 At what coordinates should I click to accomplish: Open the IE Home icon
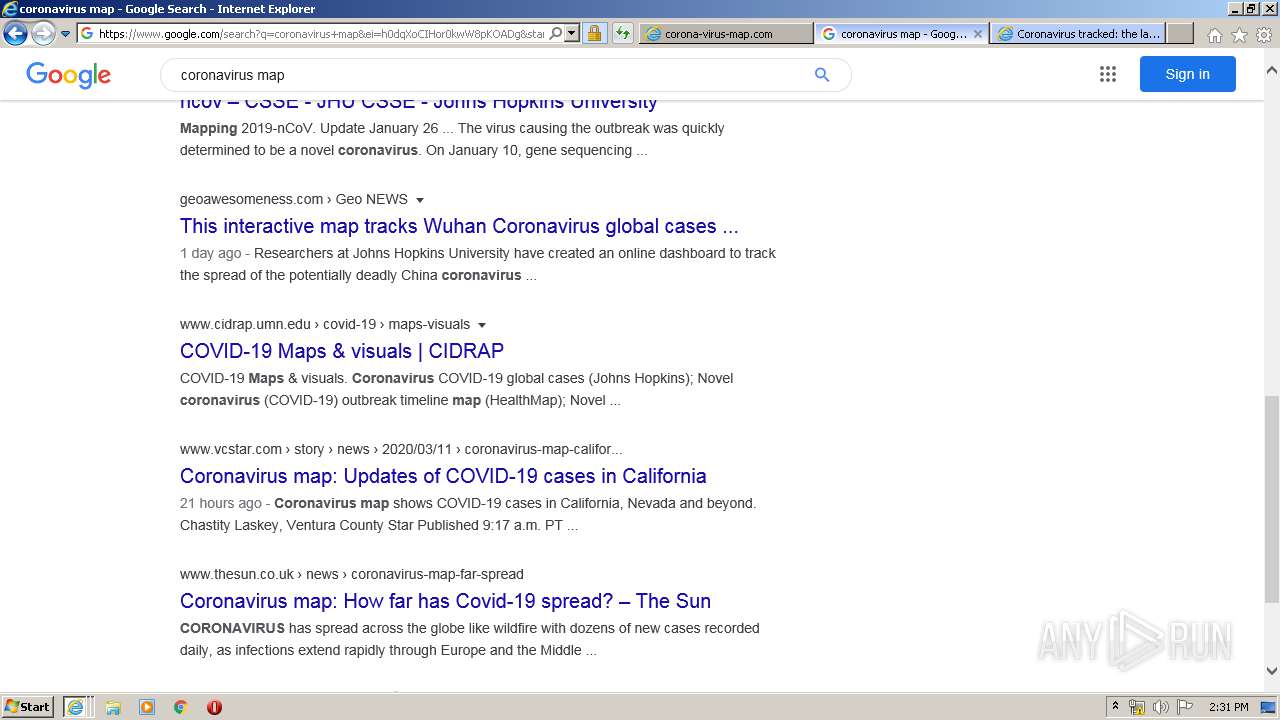coord(1214,34)
